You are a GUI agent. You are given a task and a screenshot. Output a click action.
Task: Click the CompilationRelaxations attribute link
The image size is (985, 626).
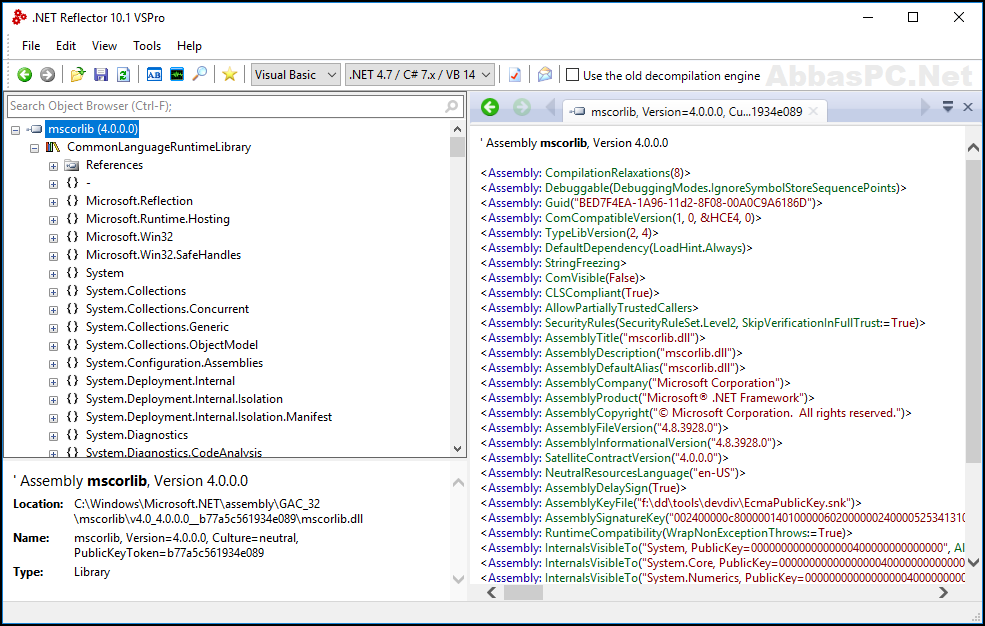tap(607, 173)
